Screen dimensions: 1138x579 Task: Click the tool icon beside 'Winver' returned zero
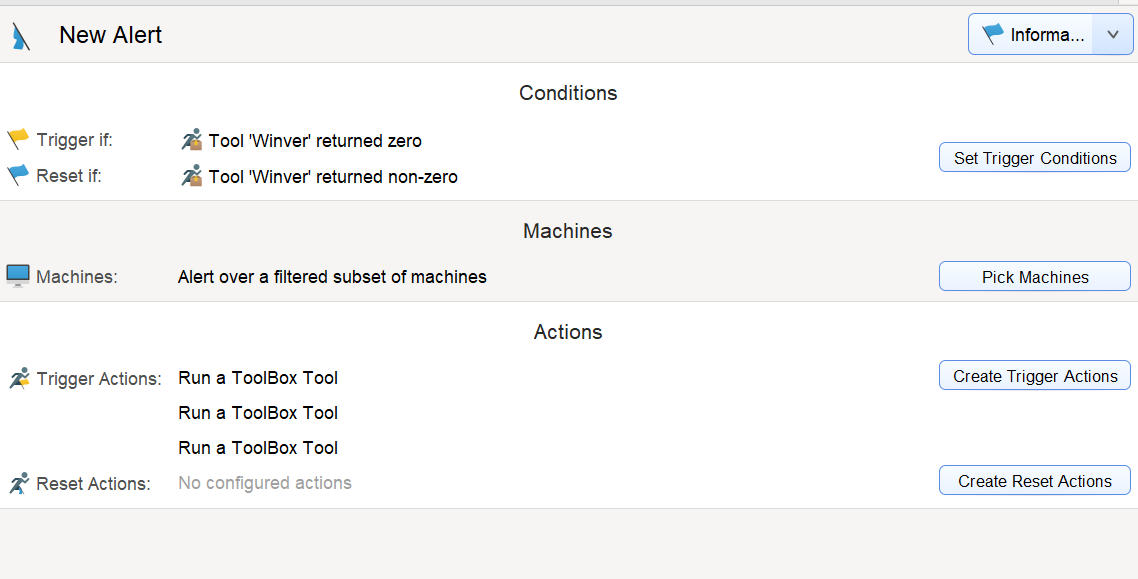(x=192, y=139)
